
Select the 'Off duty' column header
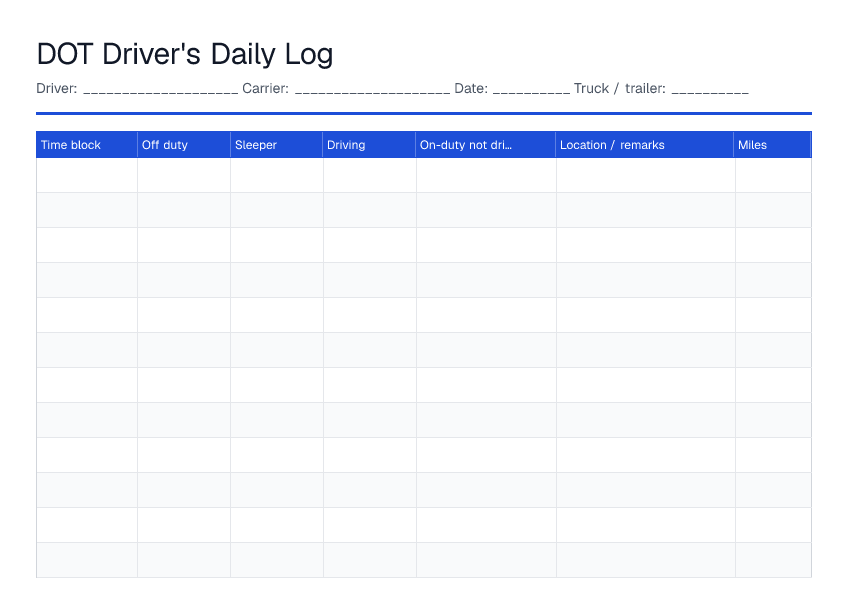click(x=184, y=145)
